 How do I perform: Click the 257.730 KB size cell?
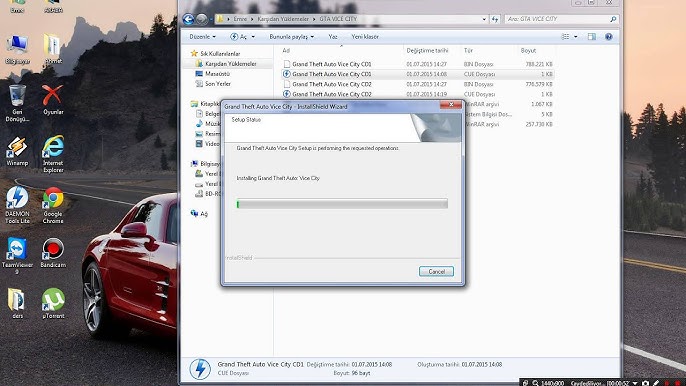[x=539, y=124]
